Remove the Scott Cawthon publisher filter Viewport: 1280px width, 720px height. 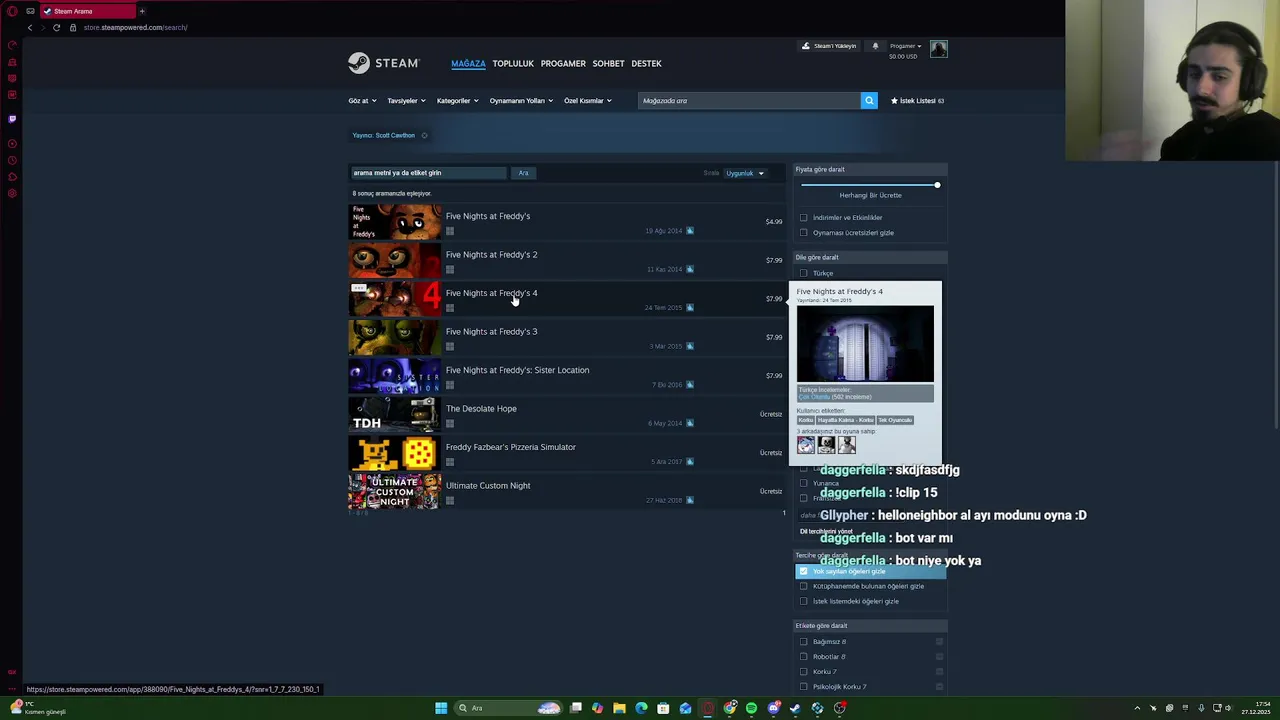(x=424, y=136)
